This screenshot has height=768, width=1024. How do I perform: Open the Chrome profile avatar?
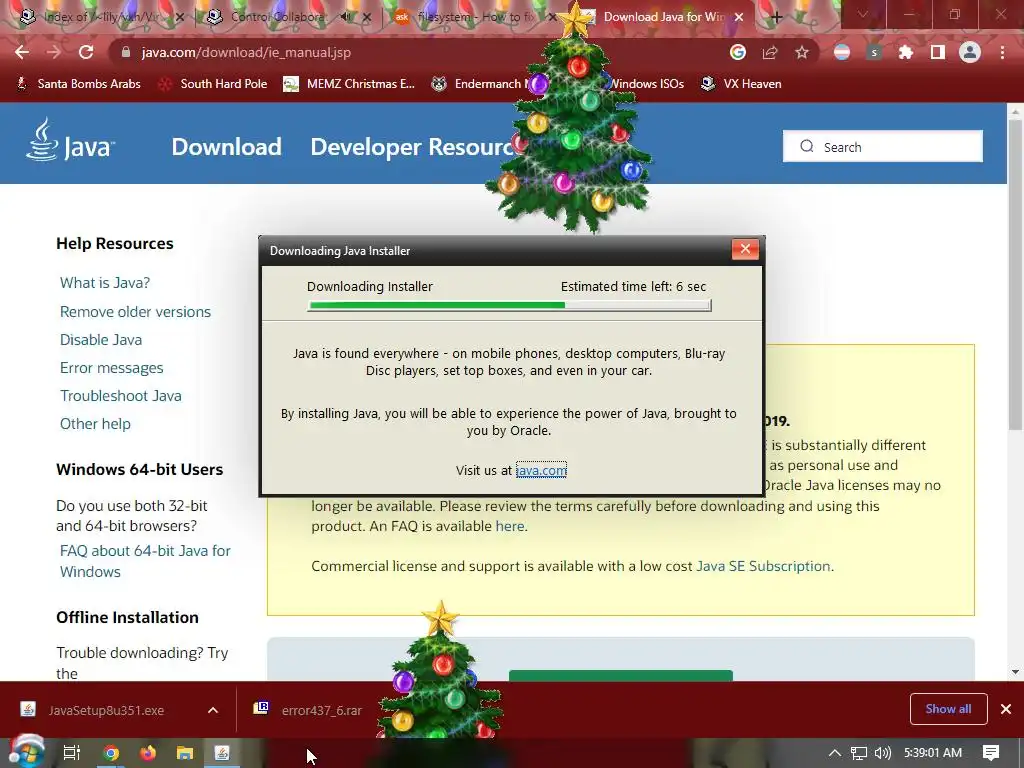pos(970,52)
